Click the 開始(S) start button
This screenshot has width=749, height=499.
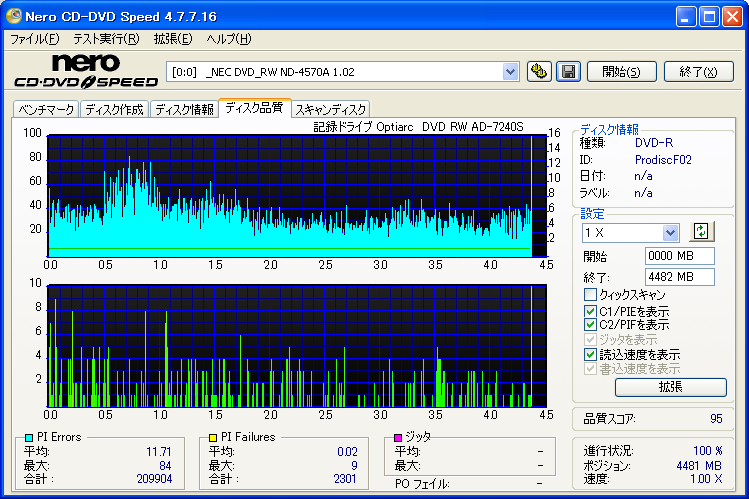click(x=621, y=72)
